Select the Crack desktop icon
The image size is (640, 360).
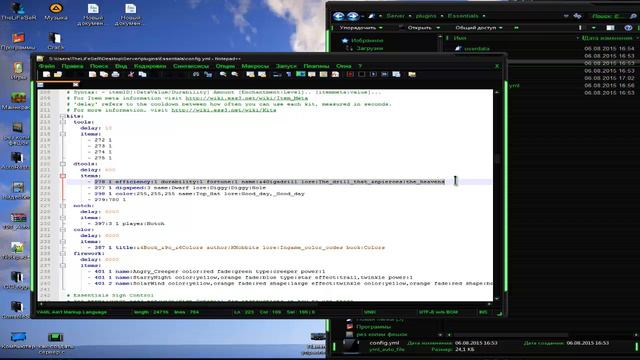coord(56,41)
